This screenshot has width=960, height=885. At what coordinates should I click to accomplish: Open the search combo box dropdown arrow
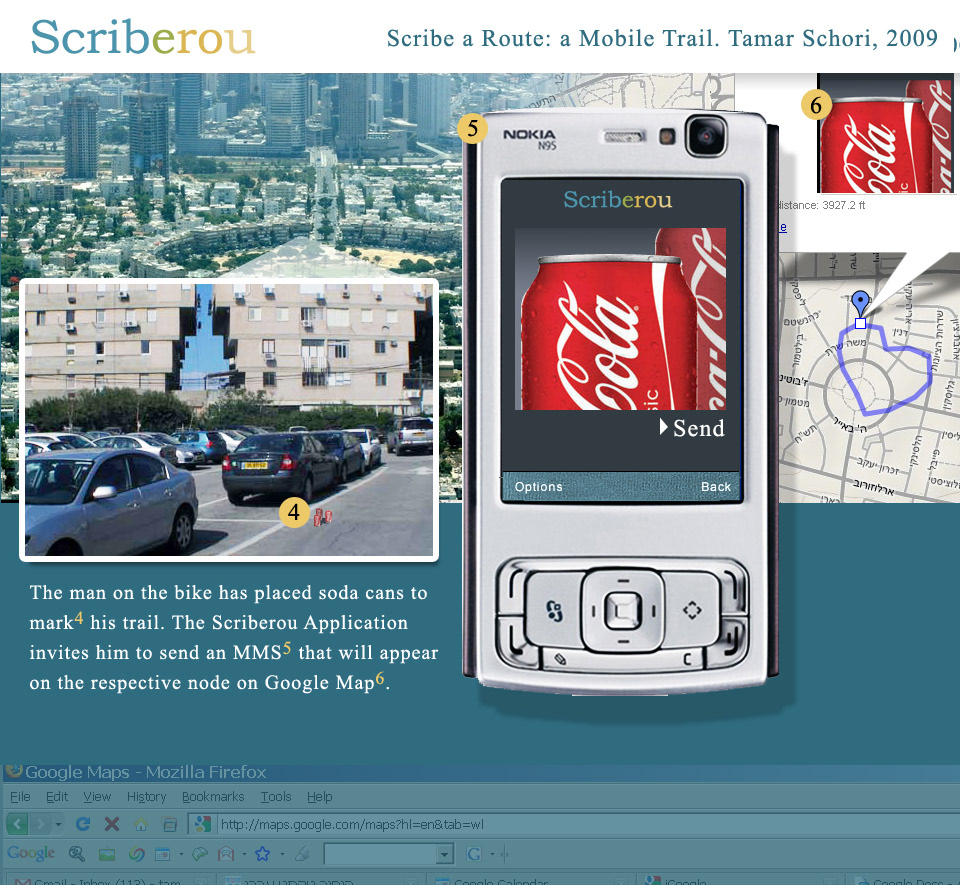[445, 854]
